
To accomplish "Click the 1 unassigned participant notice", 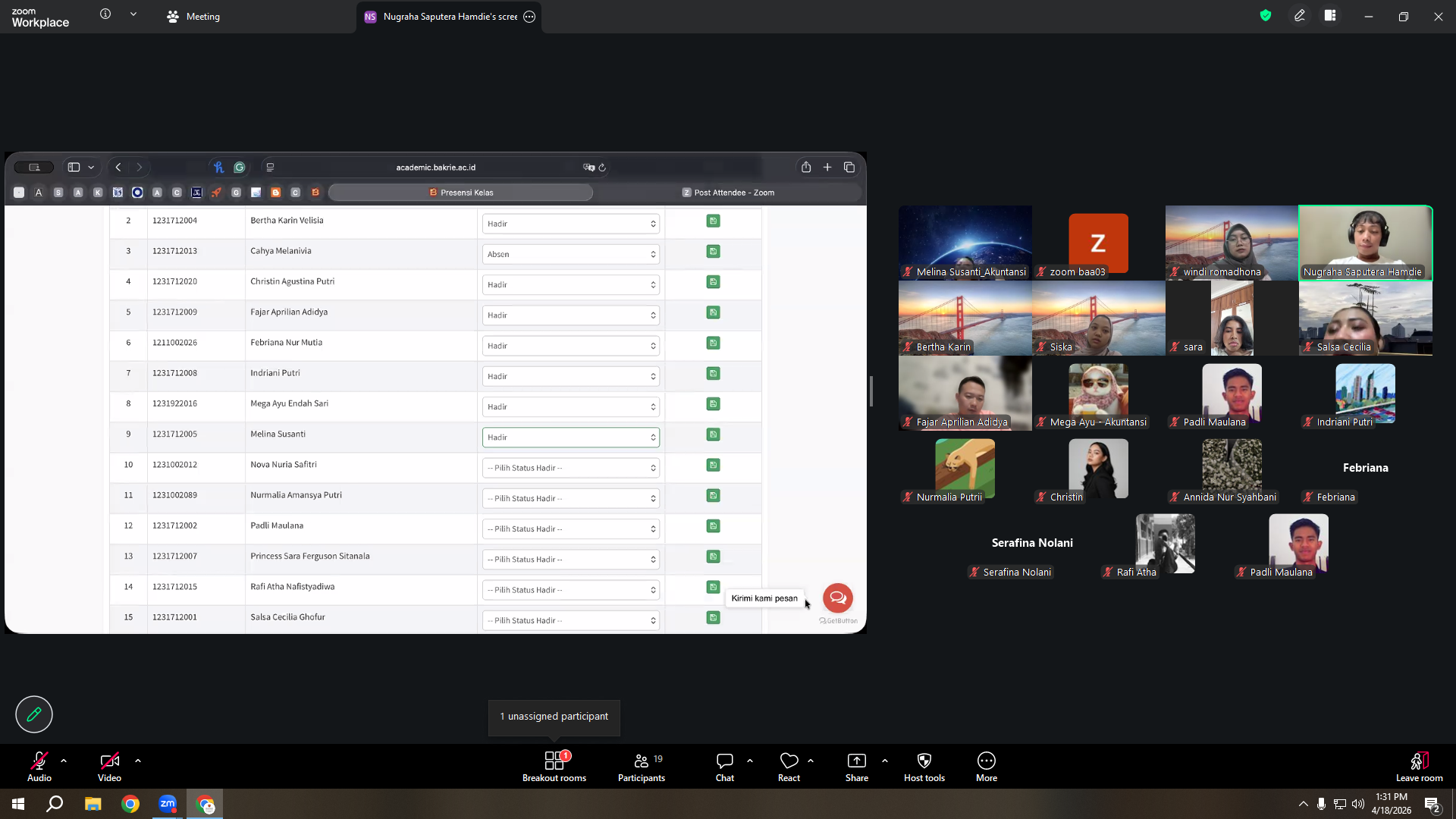I will (x=554, y=717).
